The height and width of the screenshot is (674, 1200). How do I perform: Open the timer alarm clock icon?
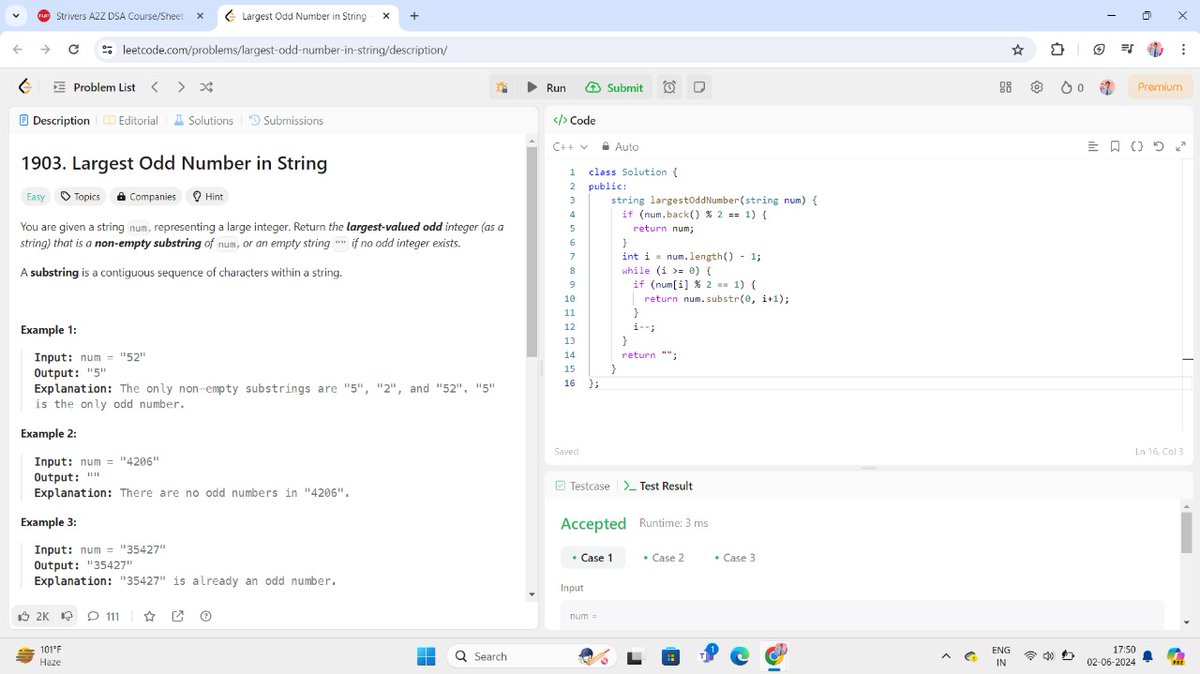pyautogui.click(x=669, y=88)
